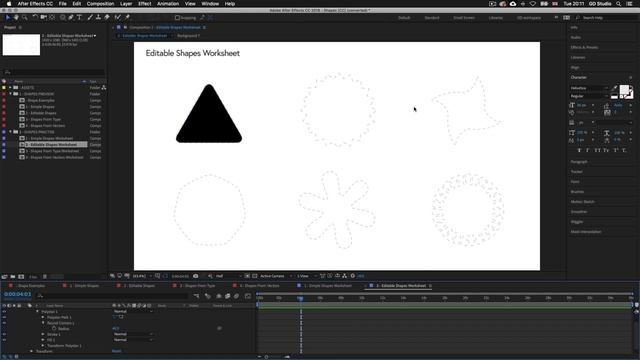Select the Zoom magnifier tool
Image resolution: width=640 pixels, height=360 pixels.
coord(24,18)
